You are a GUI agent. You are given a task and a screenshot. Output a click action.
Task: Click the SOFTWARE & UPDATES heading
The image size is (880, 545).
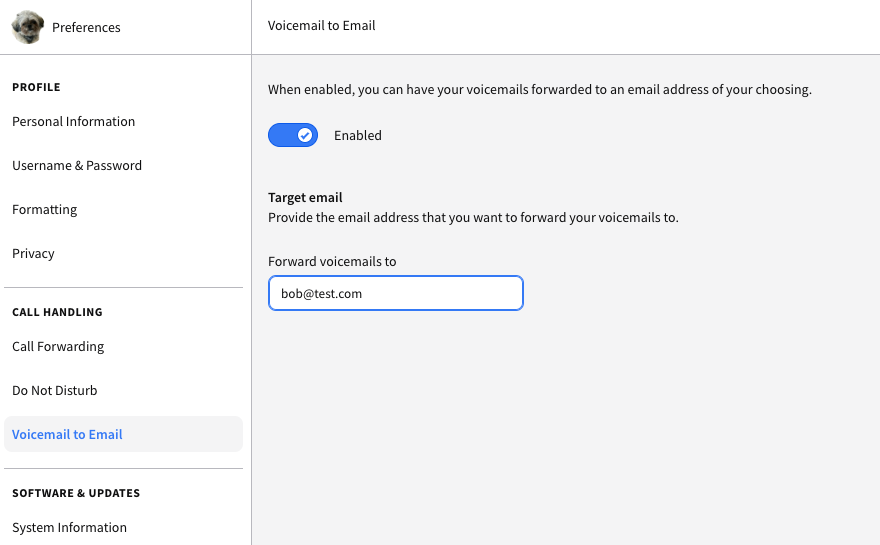pos(76,493)
